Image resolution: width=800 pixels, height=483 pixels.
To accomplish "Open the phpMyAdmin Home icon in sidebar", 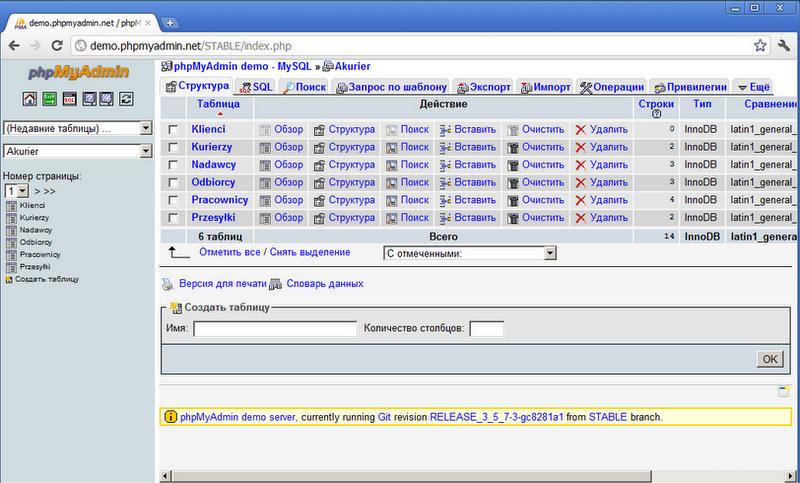I will pos(30,99).
